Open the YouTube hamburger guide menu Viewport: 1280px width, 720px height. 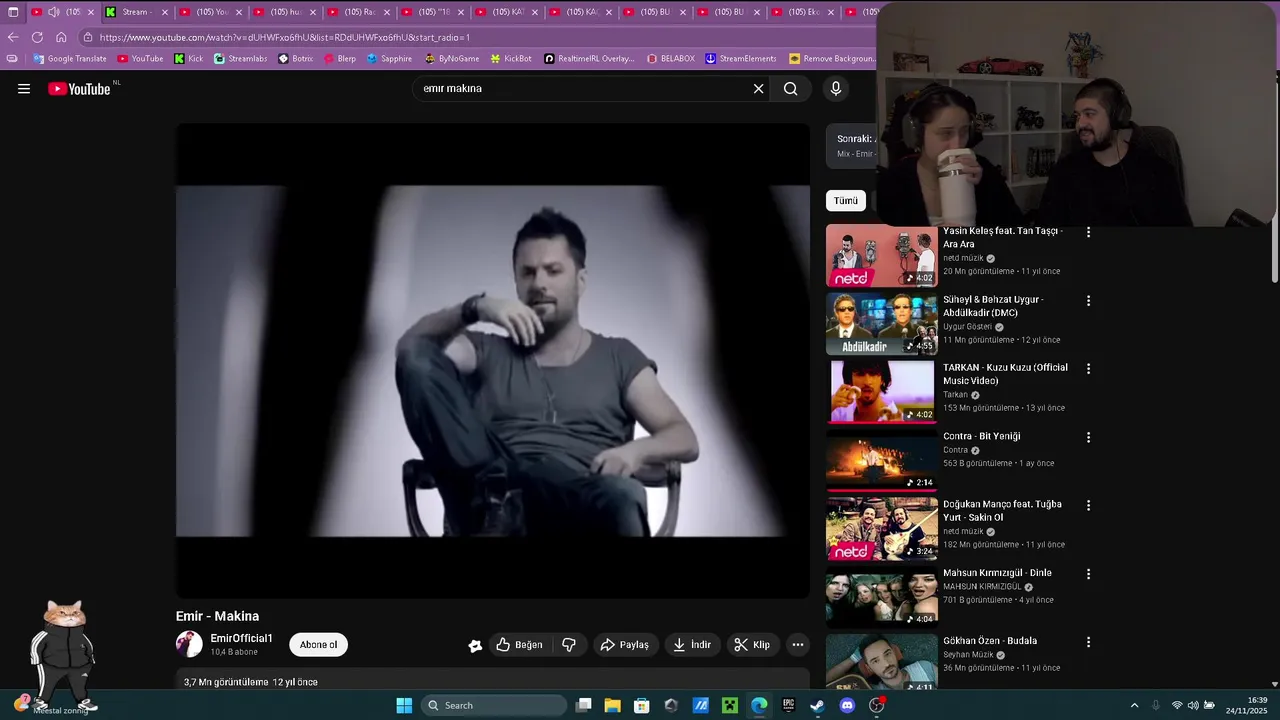[24, 89]
